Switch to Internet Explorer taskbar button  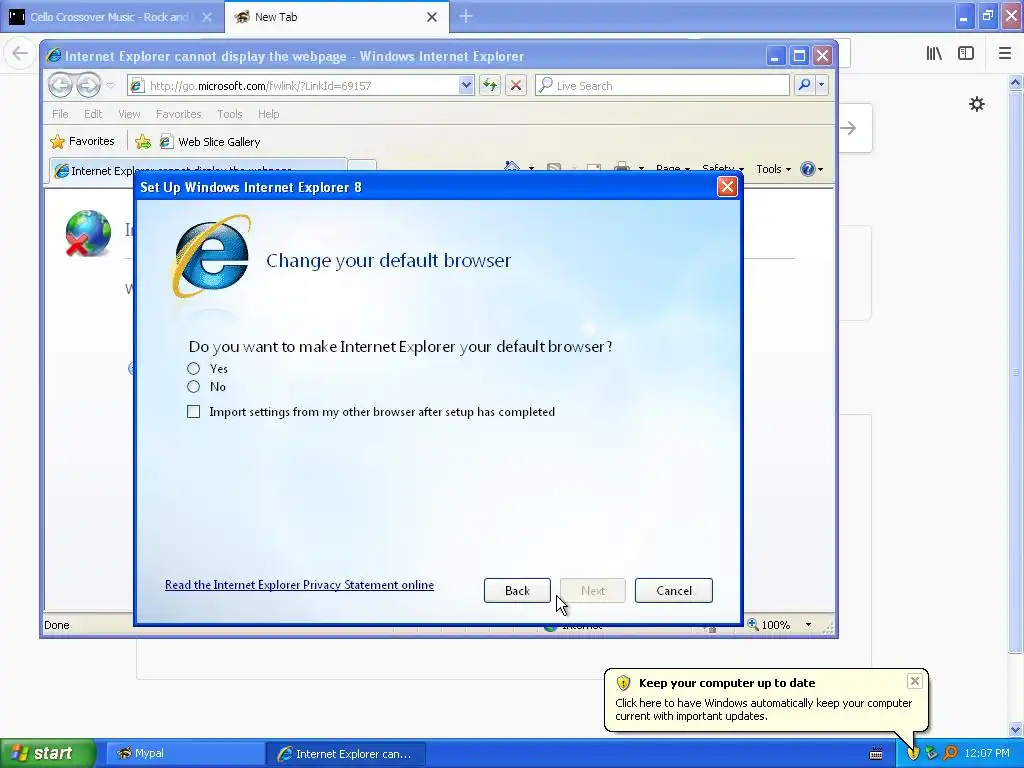(x=345, y=754)
